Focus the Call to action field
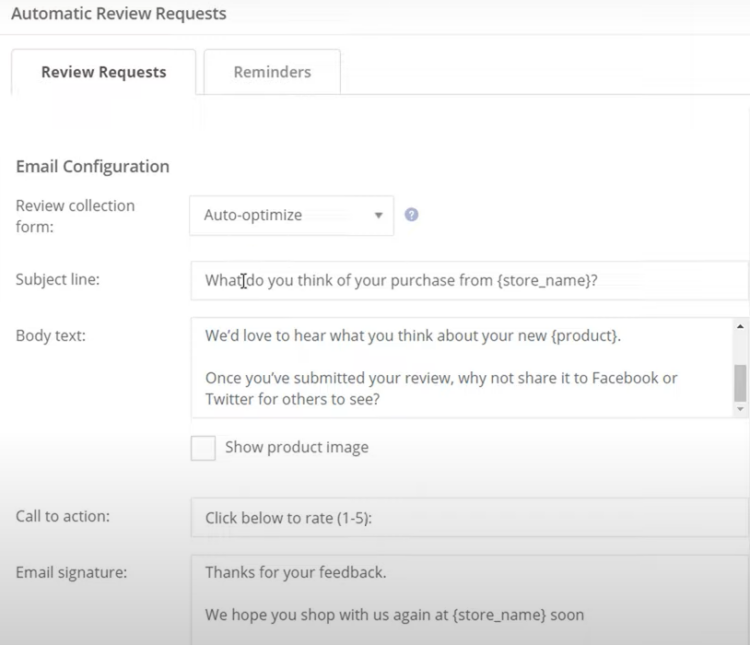Image resolution: width=750 pixels, height=645 pixels. coord(470,518)
